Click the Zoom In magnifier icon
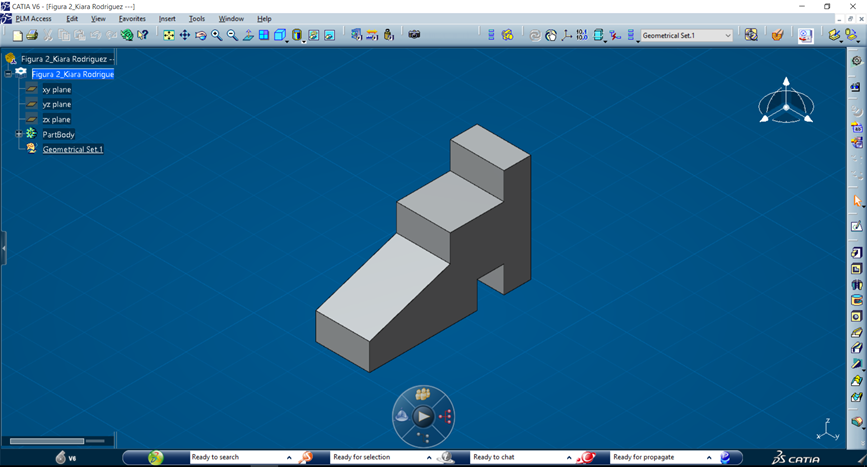Screen dimensions: 867x467 [x=217, y=35]
